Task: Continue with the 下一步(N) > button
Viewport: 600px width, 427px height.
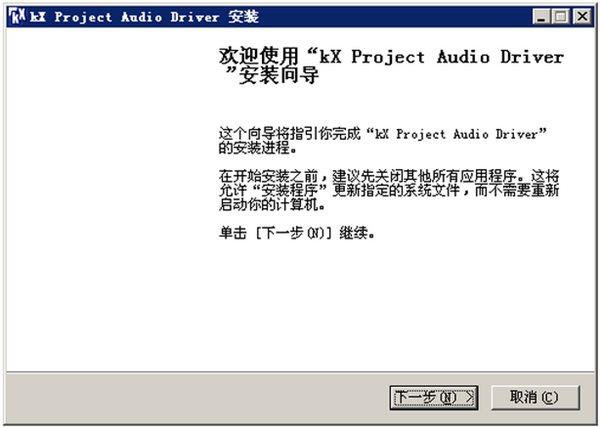Action: point(434,398)
